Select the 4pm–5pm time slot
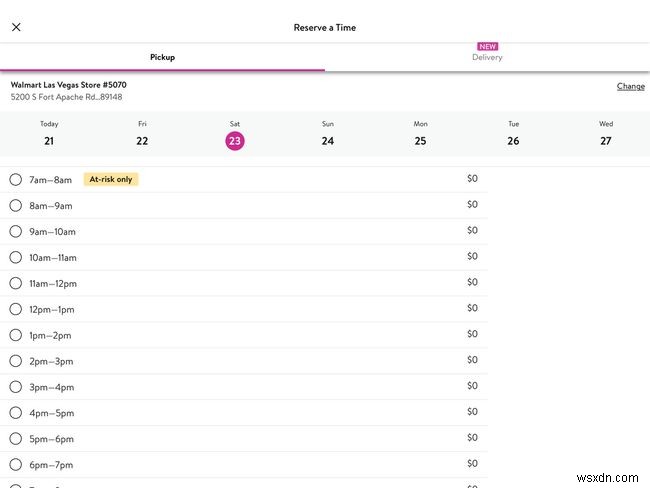650x488 pixels. tap(16, 412)
